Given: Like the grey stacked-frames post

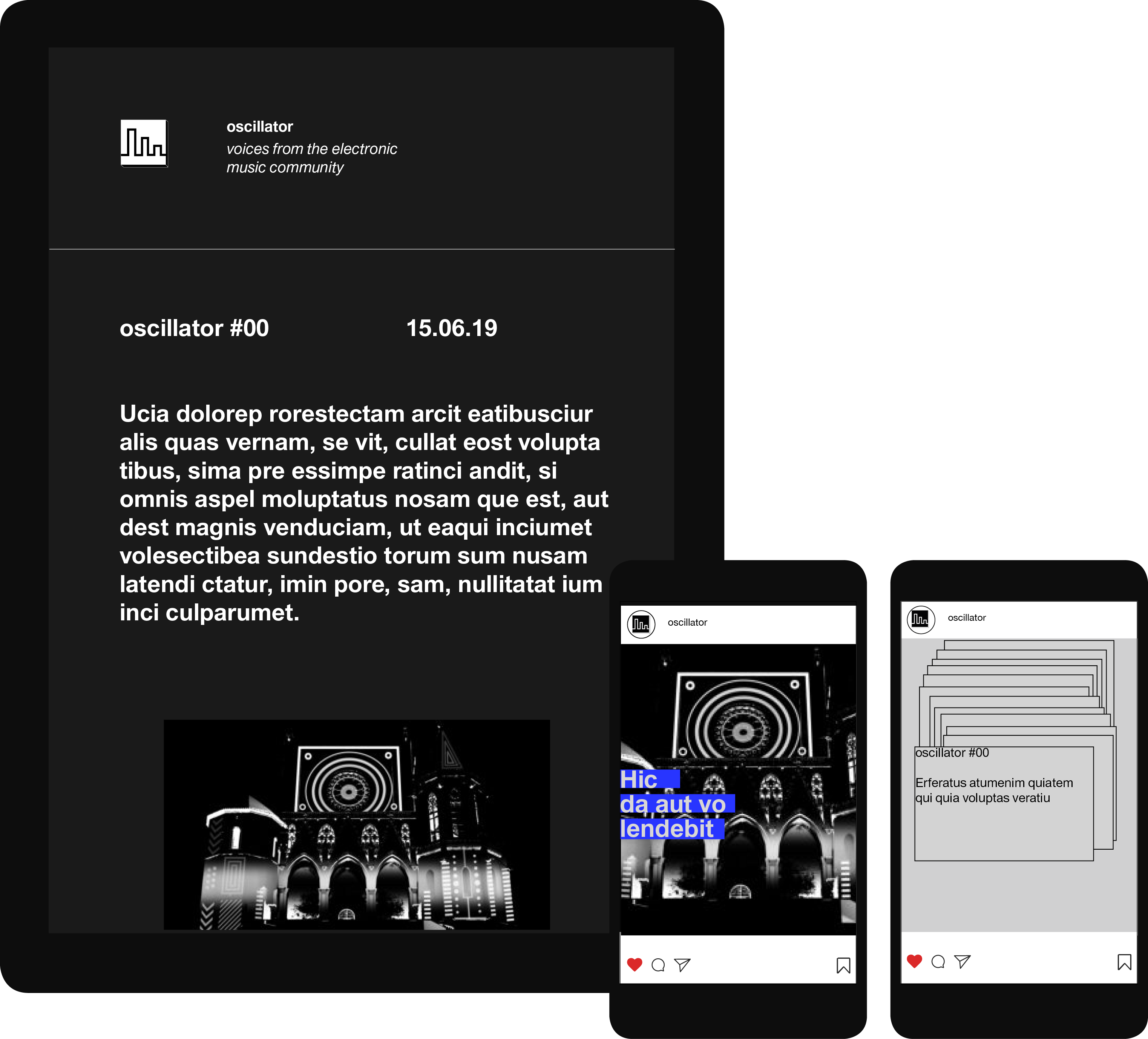Looking at the screenshot, I should click(915, 961).
